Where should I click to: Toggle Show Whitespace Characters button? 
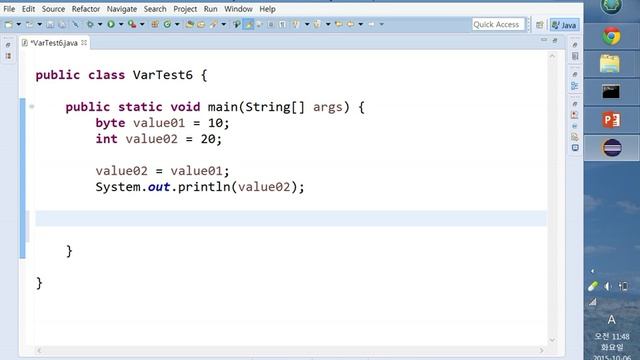coord(282,24)
